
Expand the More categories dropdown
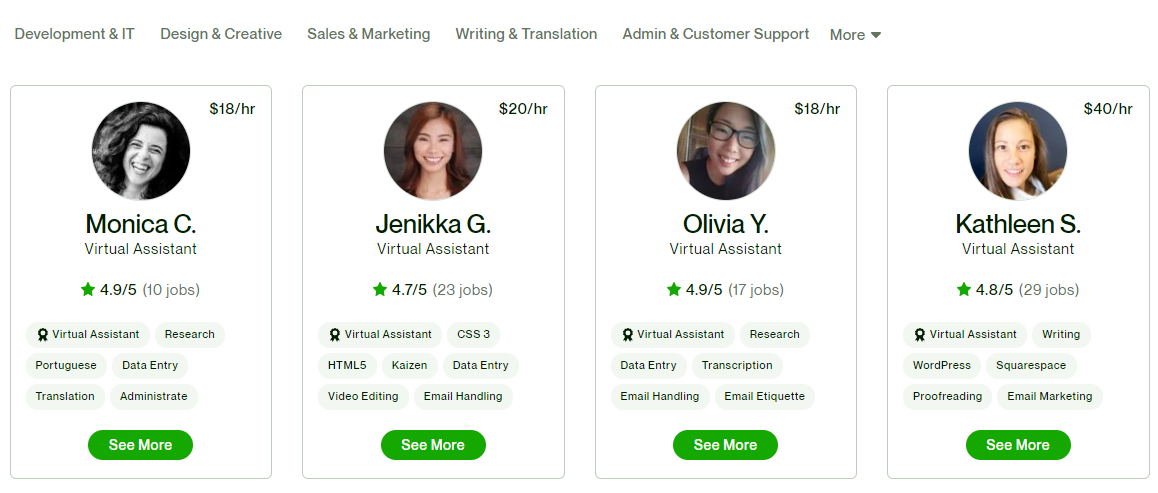(855, 35)
